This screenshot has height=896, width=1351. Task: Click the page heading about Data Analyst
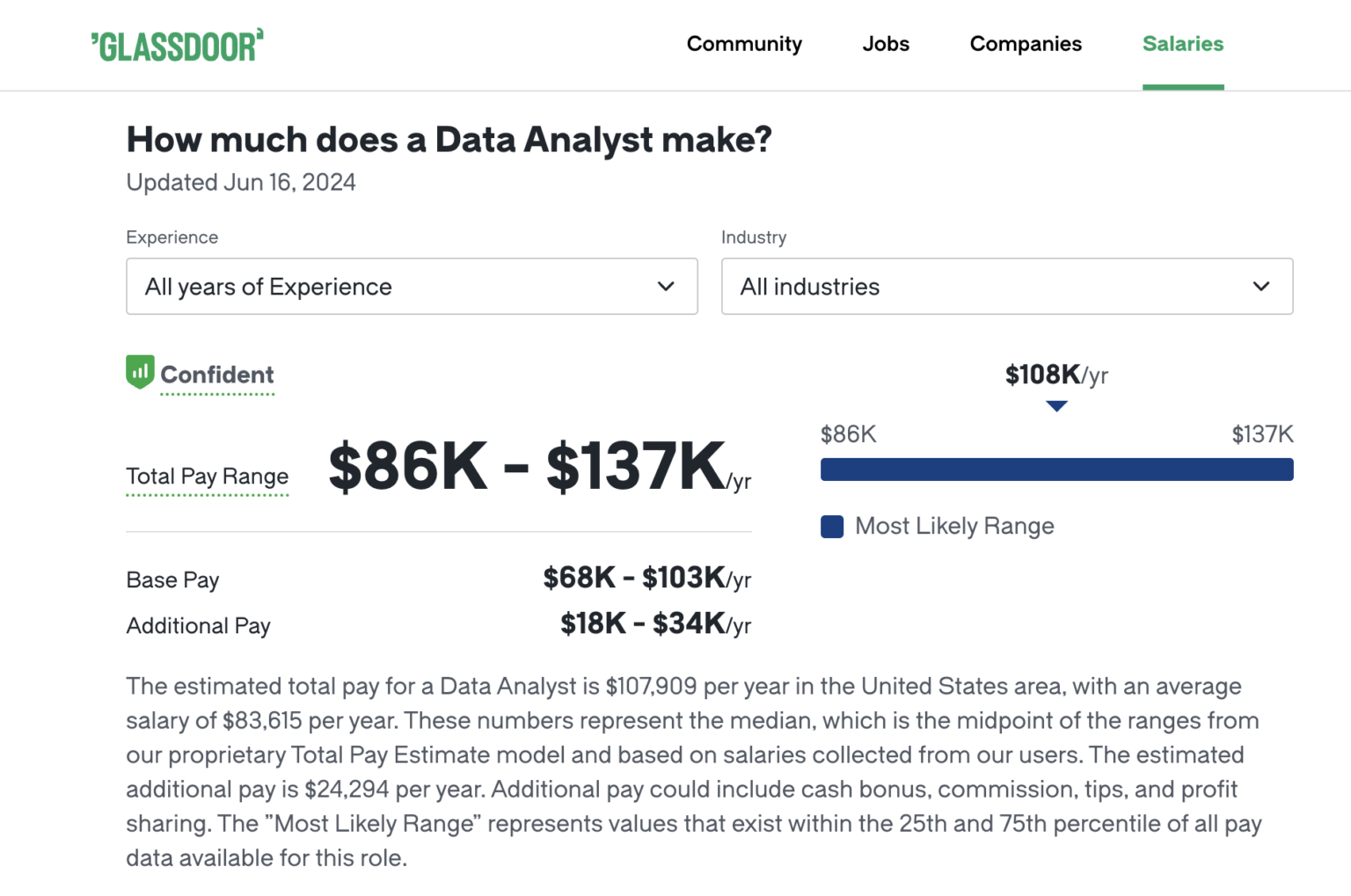point(449,140)
